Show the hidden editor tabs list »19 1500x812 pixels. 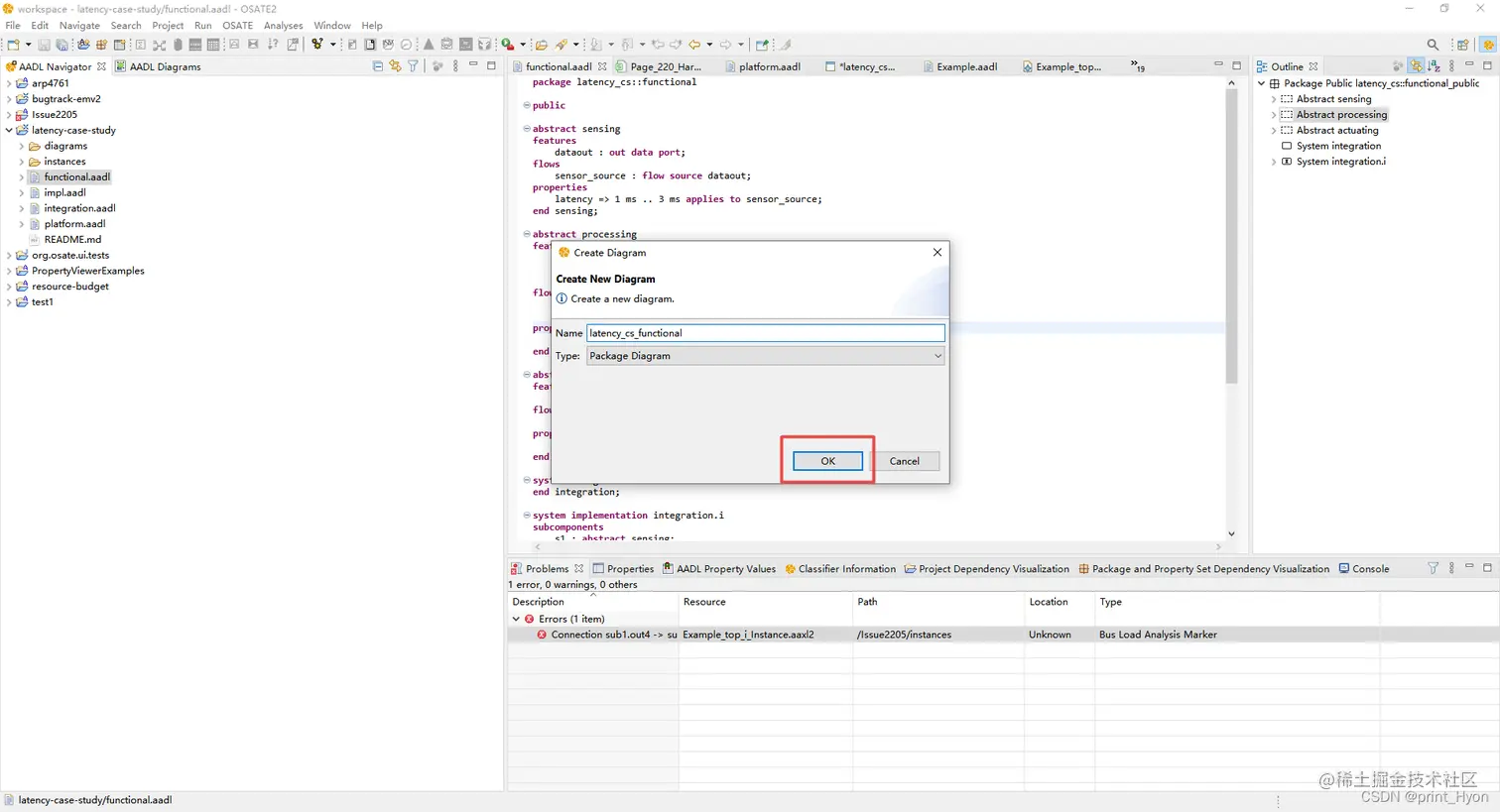click(x=1137, y=66)
